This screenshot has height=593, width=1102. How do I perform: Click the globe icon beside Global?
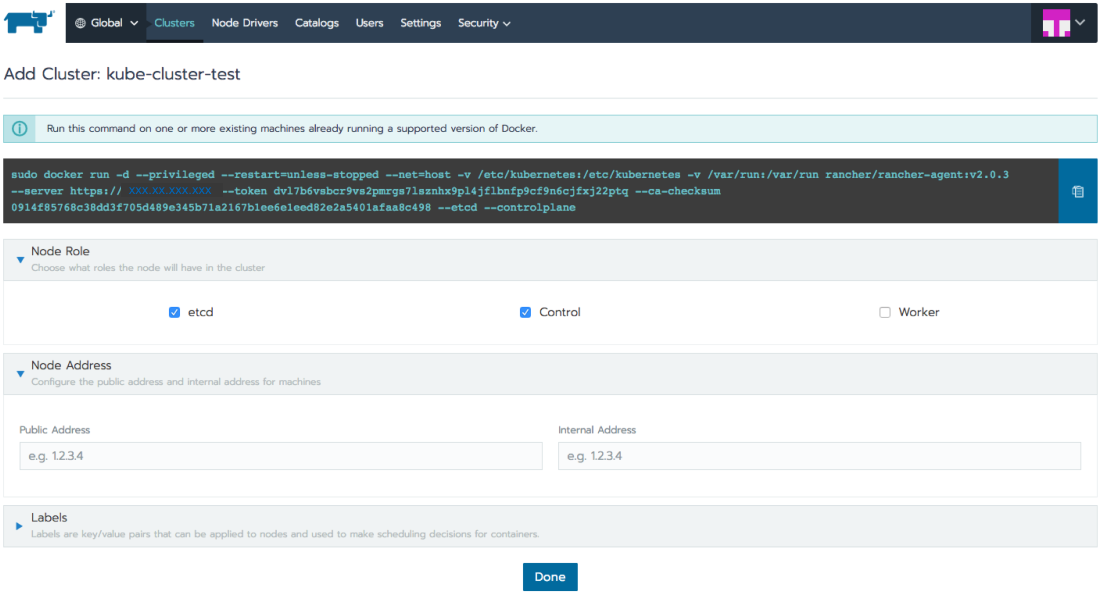pyautogui.click(x=80, y=23)
